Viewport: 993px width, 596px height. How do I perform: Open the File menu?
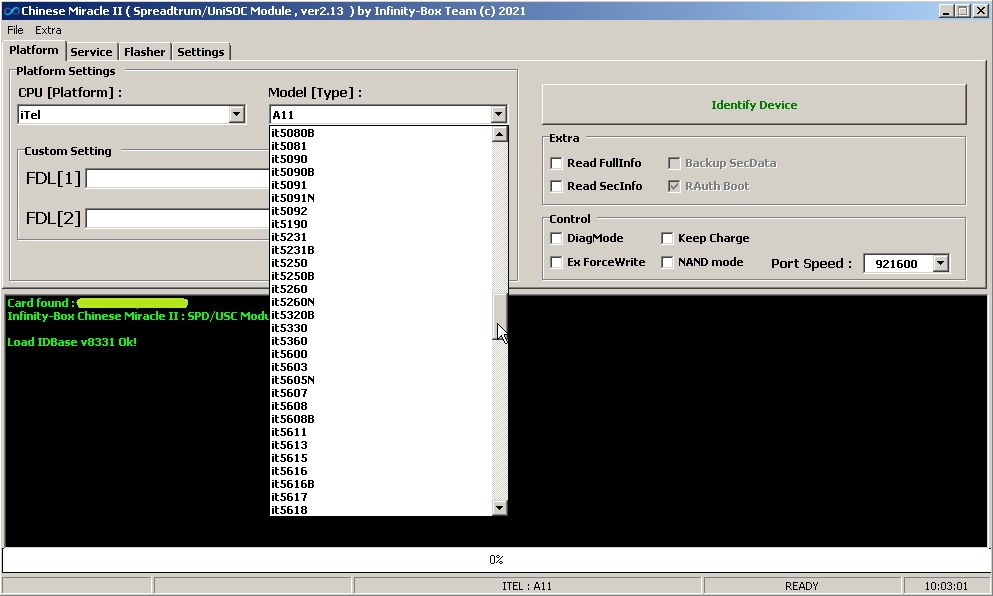(15, 30)
